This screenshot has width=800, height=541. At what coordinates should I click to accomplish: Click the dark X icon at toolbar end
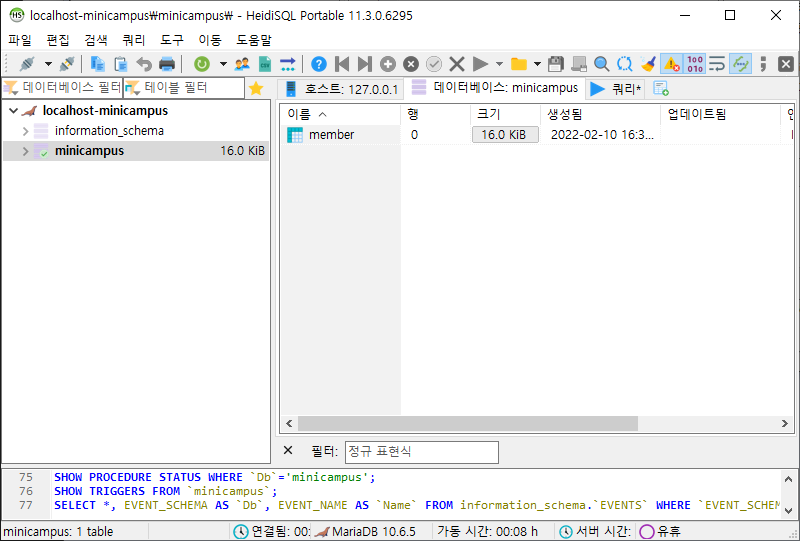pos(786,64)
